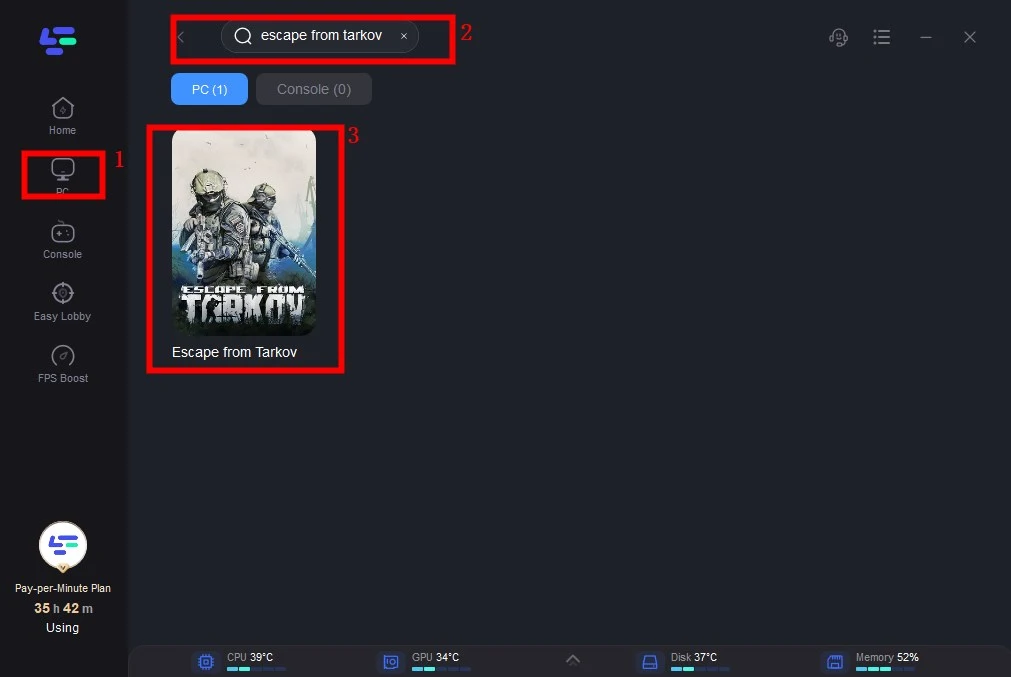Viewport: 1011px width, 677px height.
Task: Open the Console gamepad section
Action: (x=62, y=238)
